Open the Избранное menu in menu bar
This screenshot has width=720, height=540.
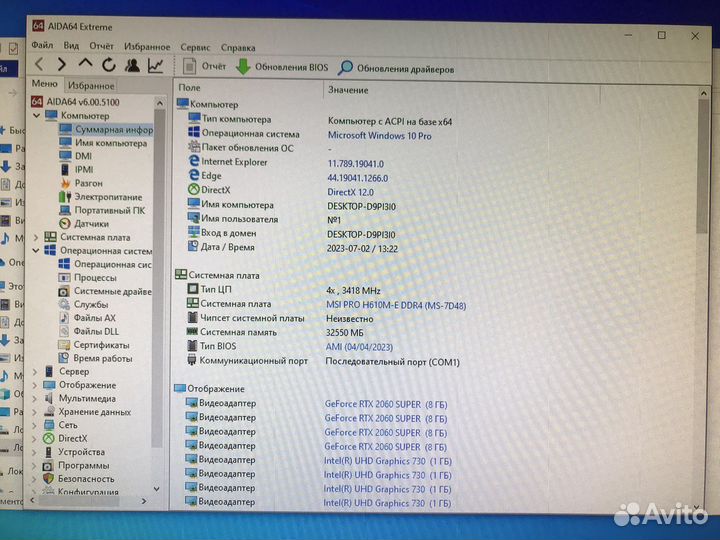pos(147,46)
